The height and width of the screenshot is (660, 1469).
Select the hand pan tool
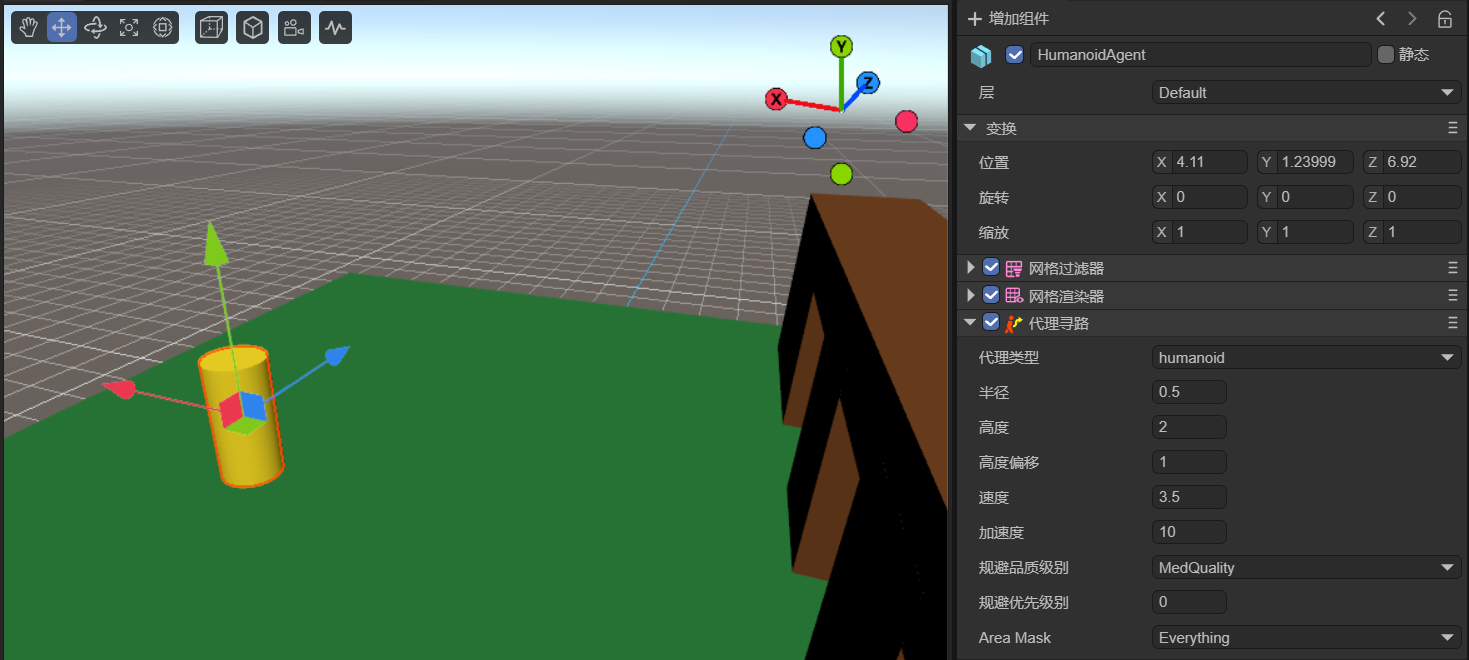click(x=29, y=28)
